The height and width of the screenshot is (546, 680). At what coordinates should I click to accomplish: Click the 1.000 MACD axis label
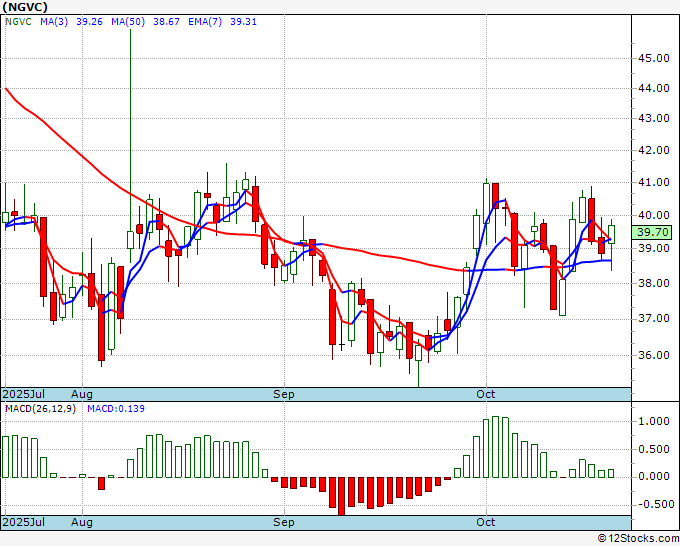654,422
